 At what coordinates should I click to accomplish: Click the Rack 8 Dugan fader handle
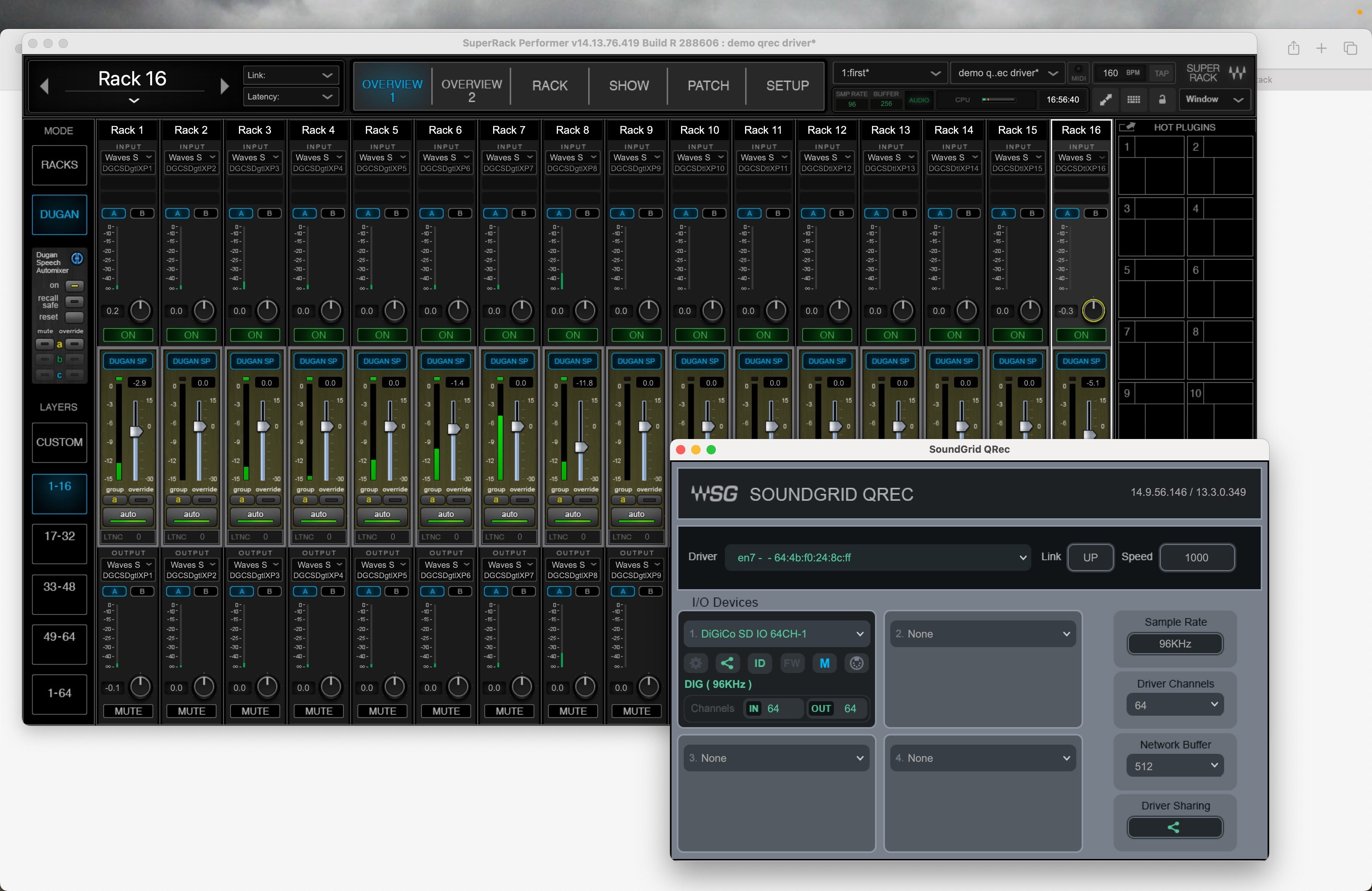click(581, 447)
